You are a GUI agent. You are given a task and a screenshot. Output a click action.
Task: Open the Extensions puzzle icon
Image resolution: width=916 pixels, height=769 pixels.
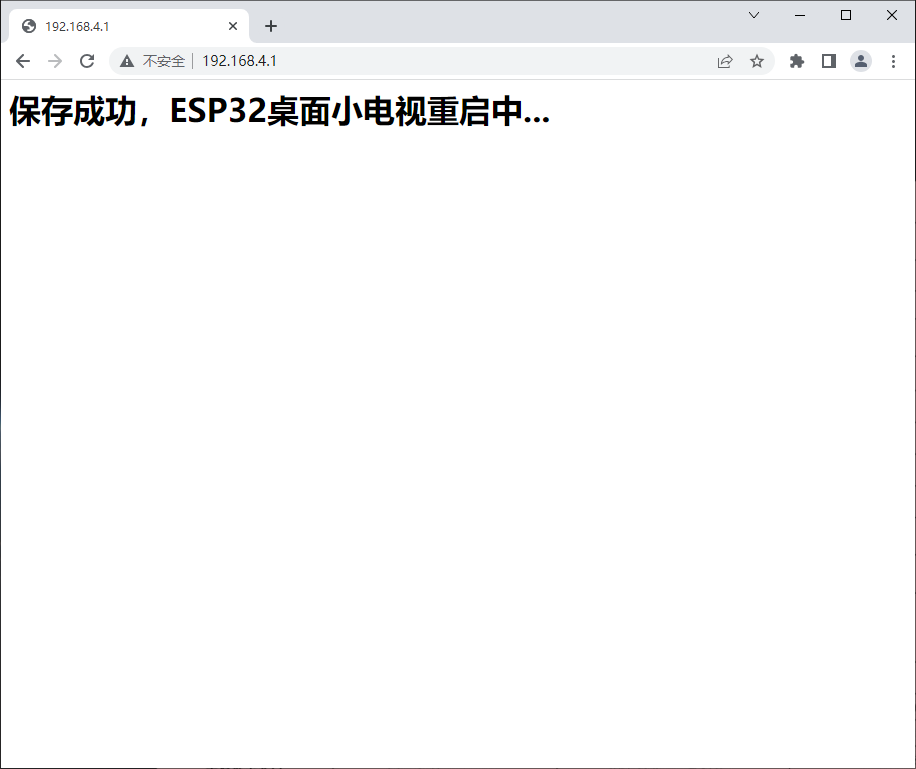pos(797,61)
